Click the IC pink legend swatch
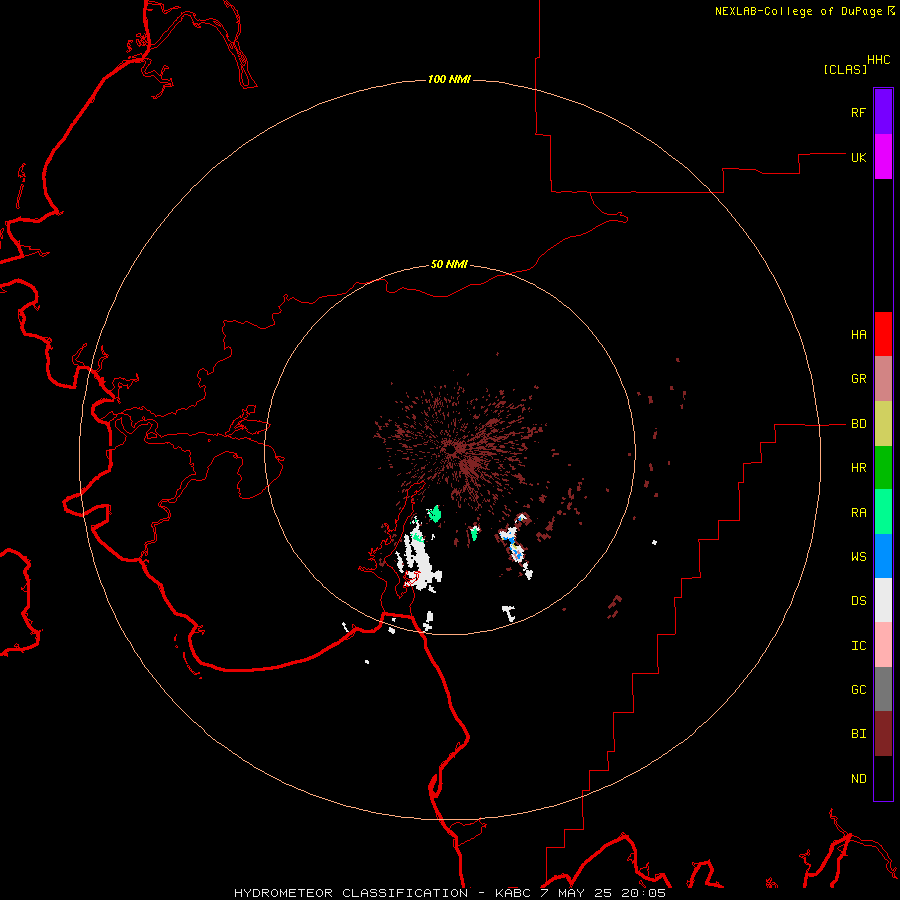This screenshot has height=900, width=900. coord(883,645)
